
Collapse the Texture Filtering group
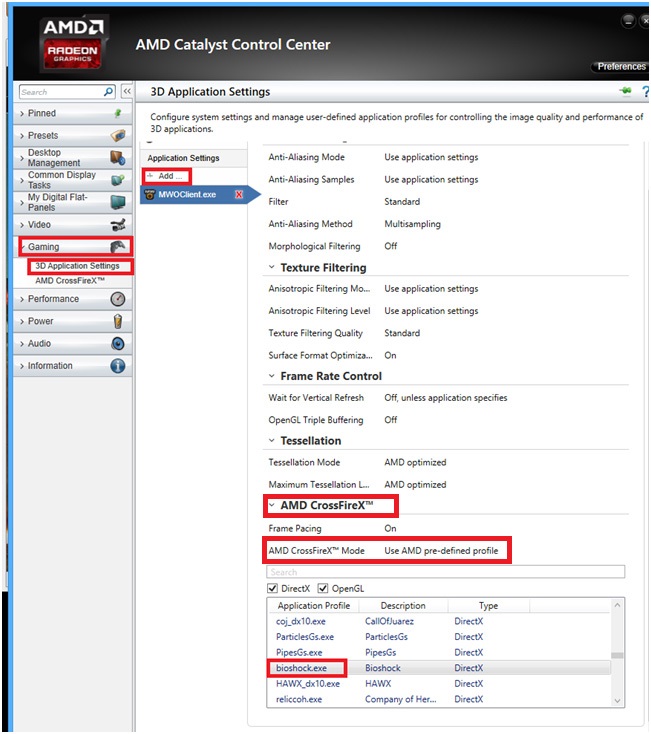(271, 267)
